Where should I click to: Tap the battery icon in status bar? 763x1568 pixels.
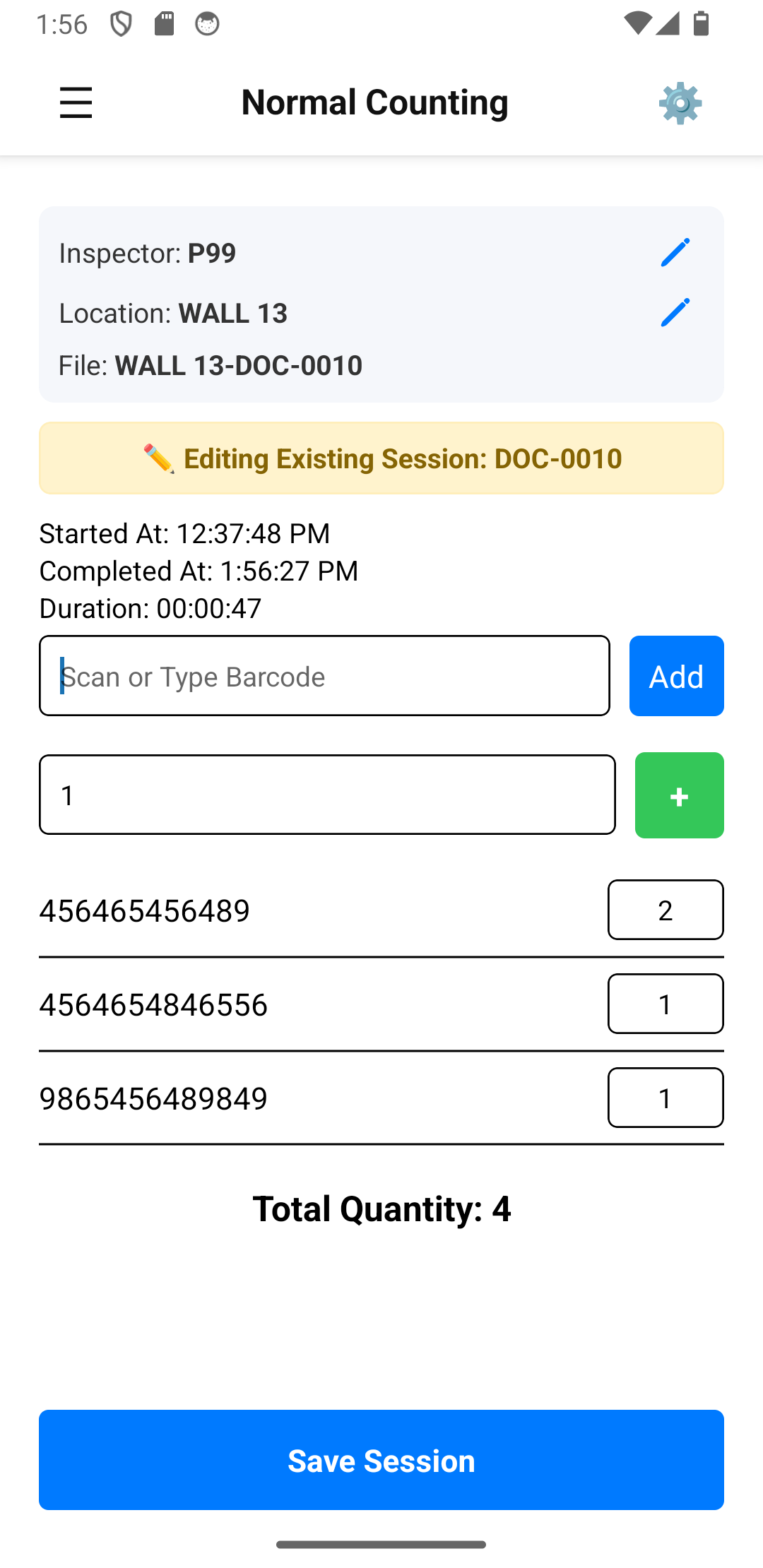(x=701, y=24)
